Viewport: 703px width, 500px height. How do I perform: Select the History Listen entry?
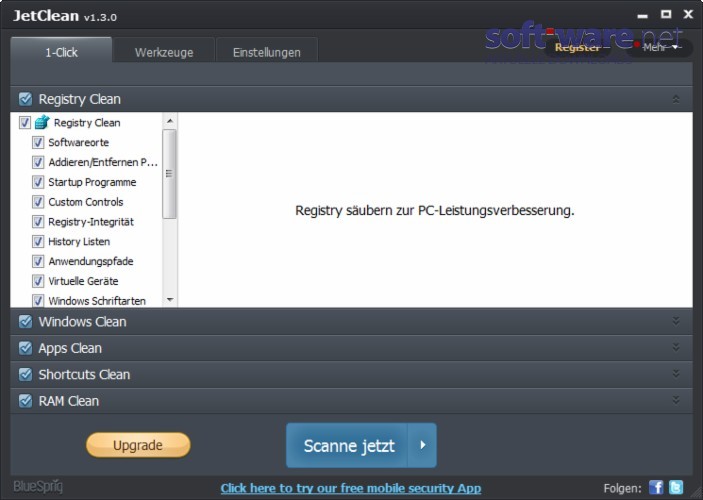[79, 241]
